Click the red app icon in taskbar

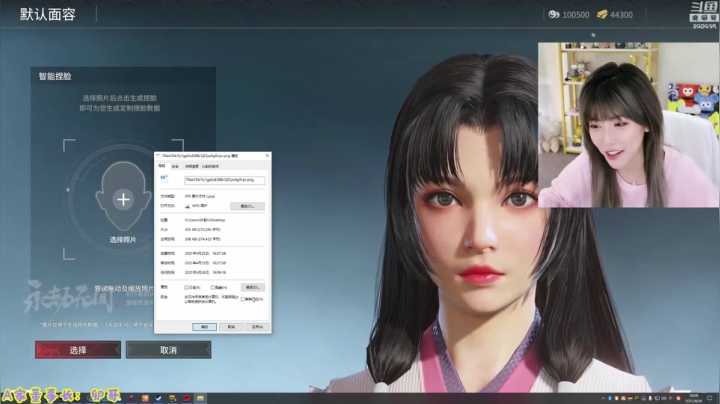(186, 398)
